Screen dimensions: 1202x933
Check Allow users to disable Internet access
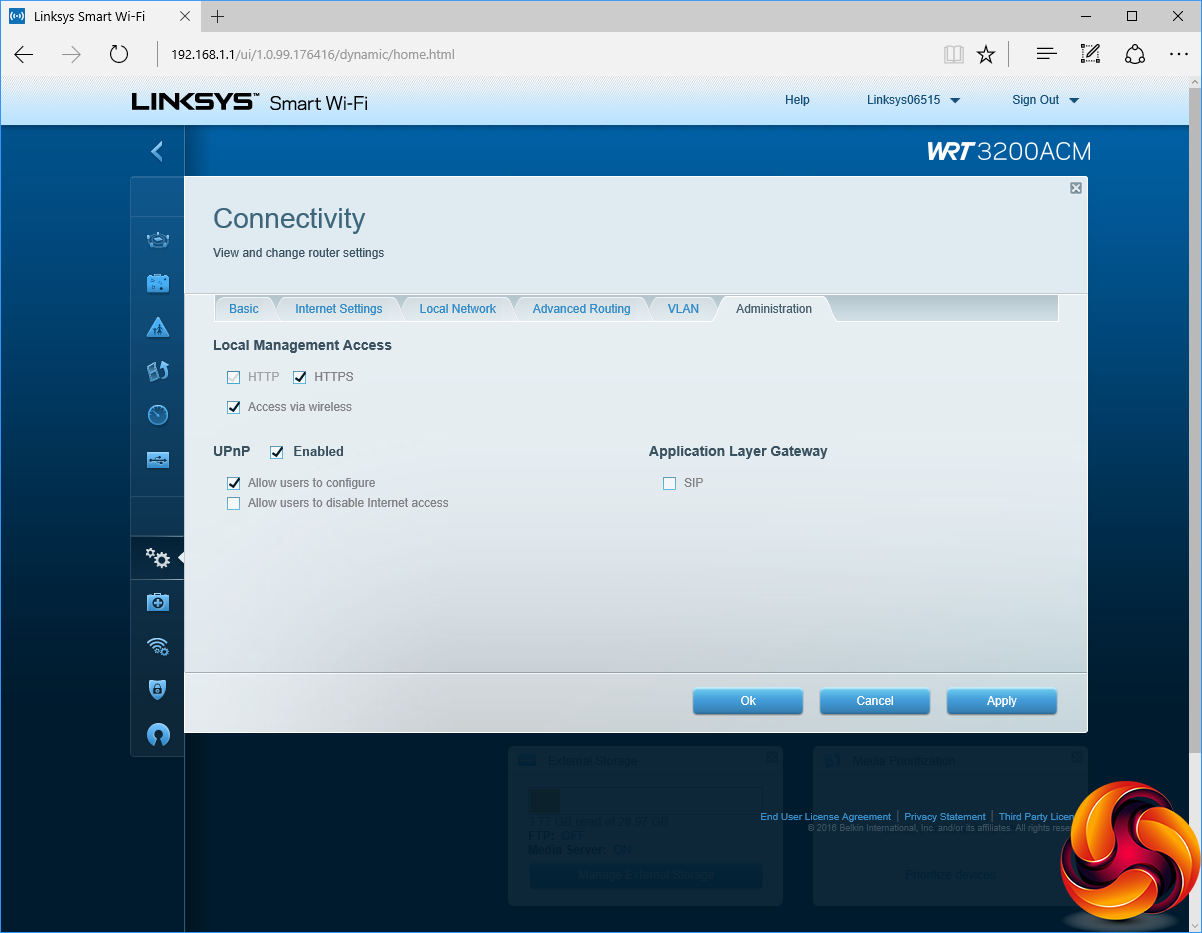(x=234, y=503)
